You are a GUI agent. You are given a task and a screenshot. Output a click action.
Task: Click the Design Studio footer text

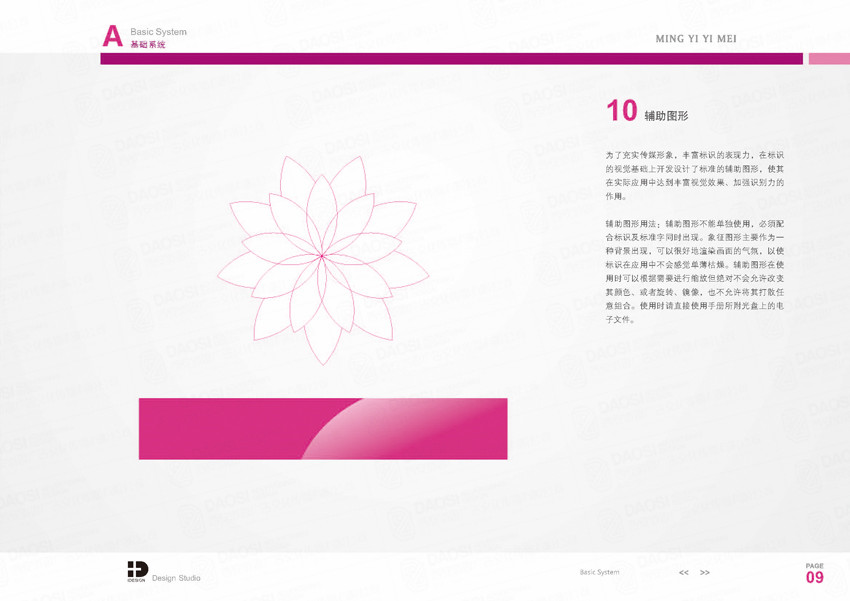[176, 578]
